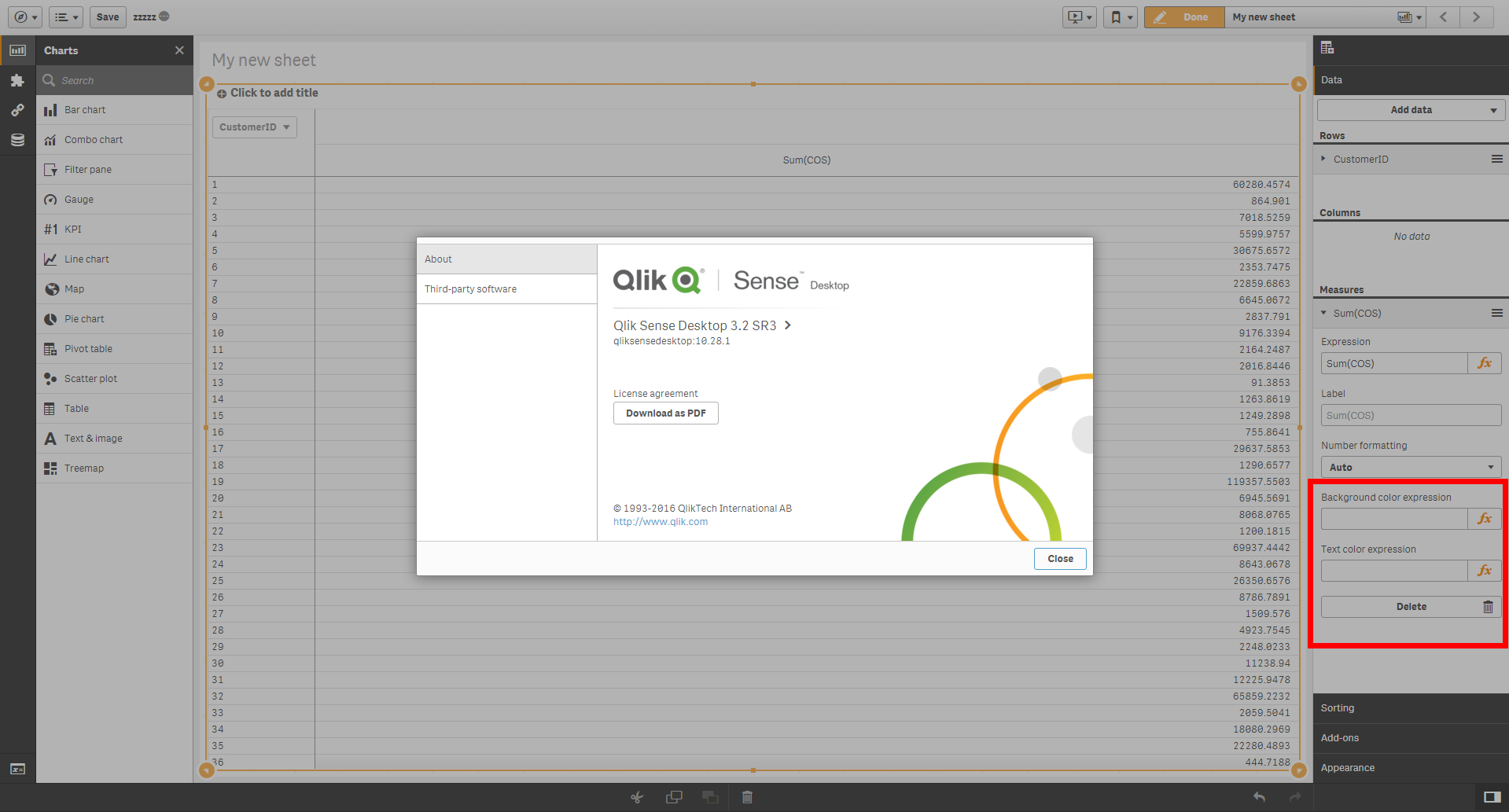Open the bookmarks menu

click(1120, 17)
